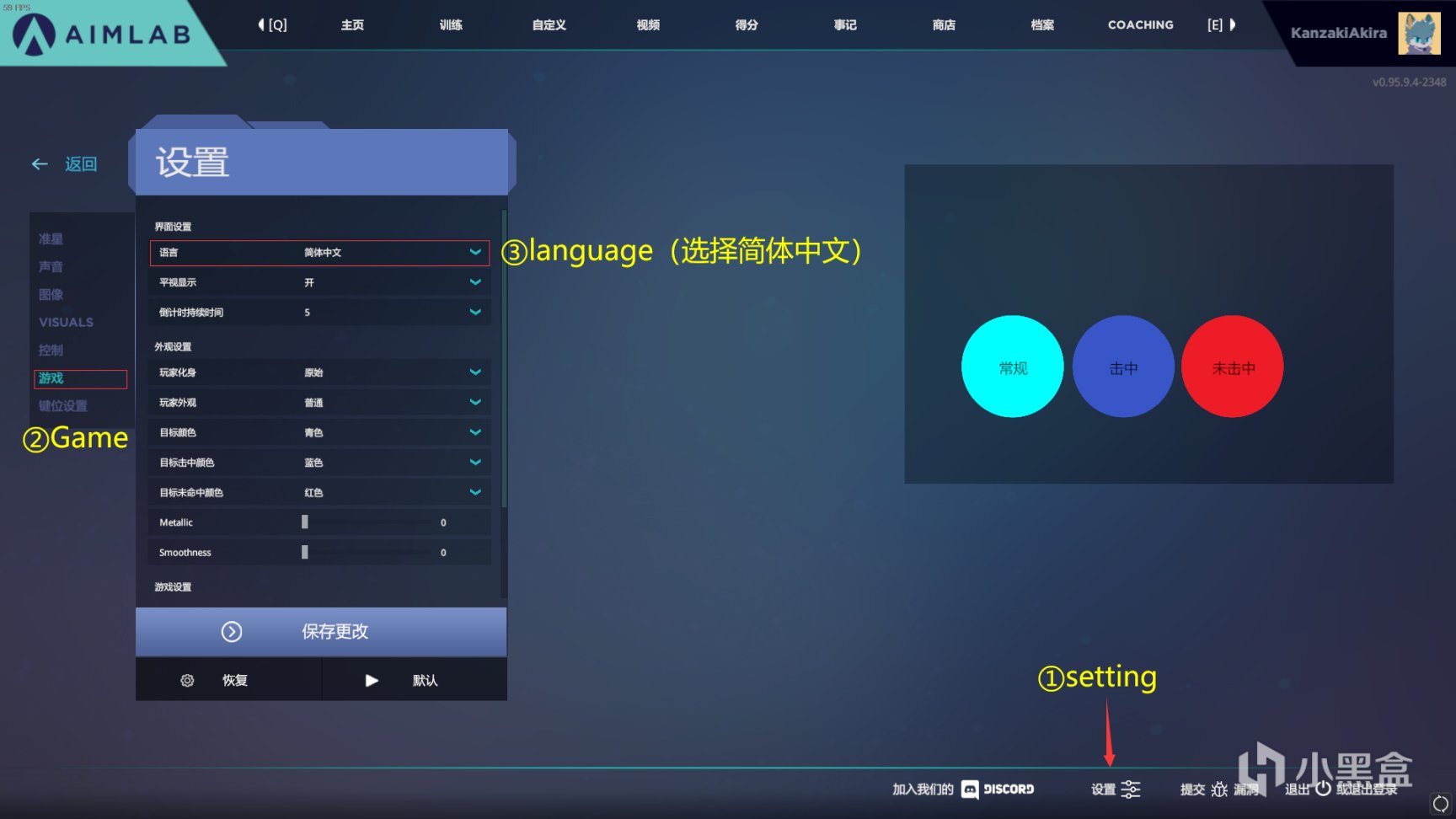Click the bug report icon
The height and width of the screenshot is (819, 1456).
[1219, 790]
